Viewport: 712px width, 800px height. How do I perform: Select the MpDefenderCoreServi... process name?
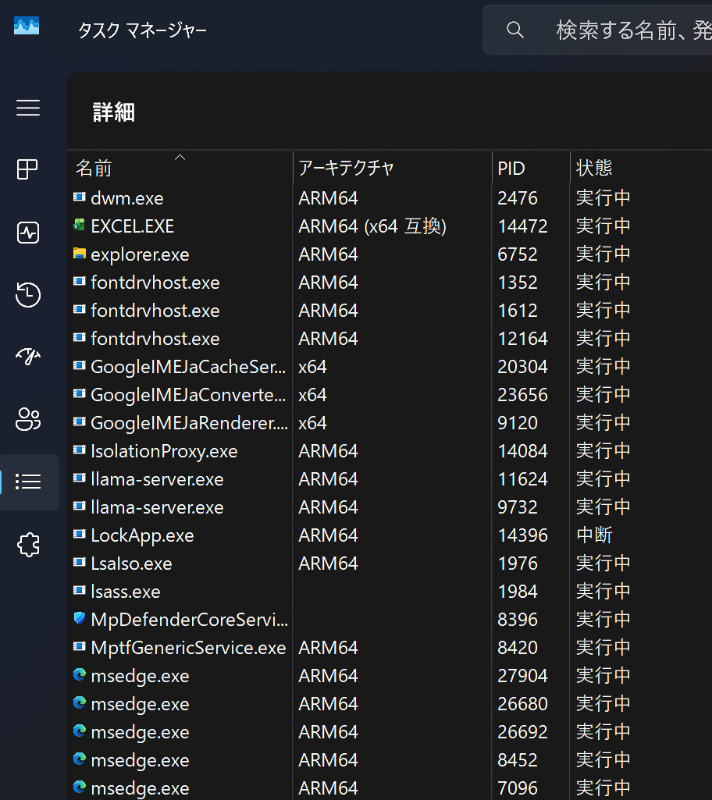point(189,619)
